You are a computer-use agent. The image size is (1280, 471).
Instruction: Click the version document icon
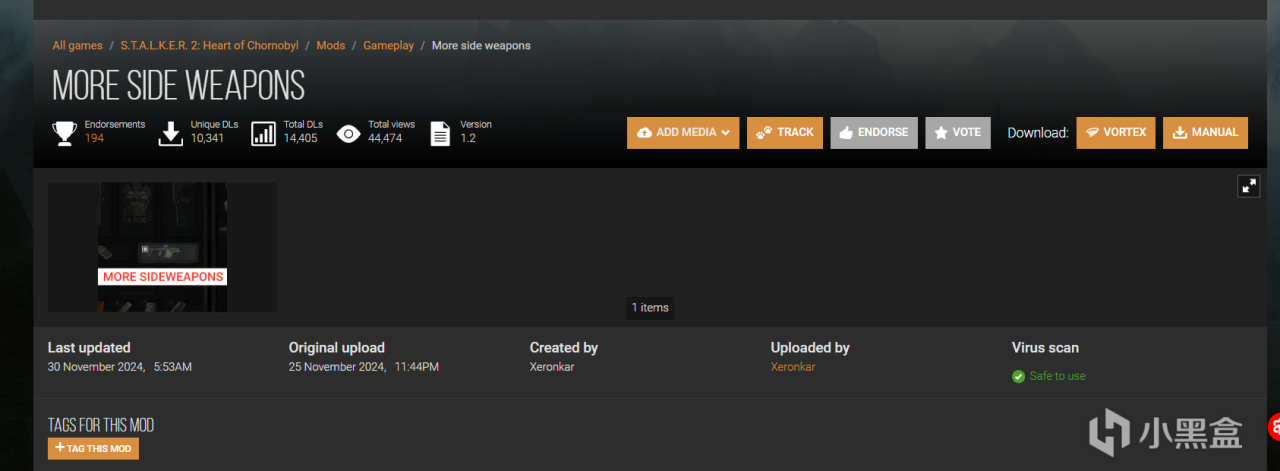point(440,133)
